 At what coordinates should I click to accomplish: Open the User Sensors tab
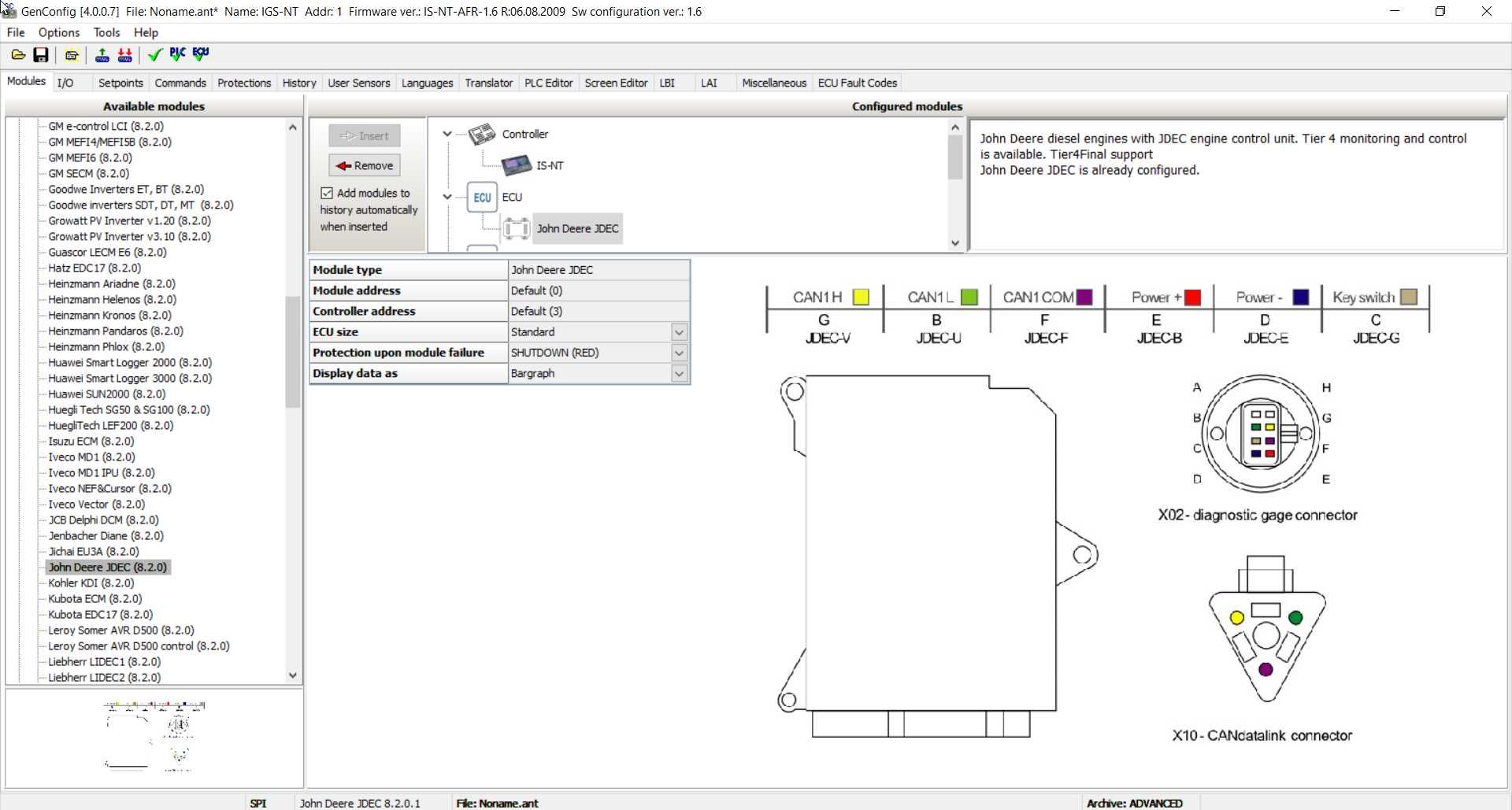[x=359, y=83]
